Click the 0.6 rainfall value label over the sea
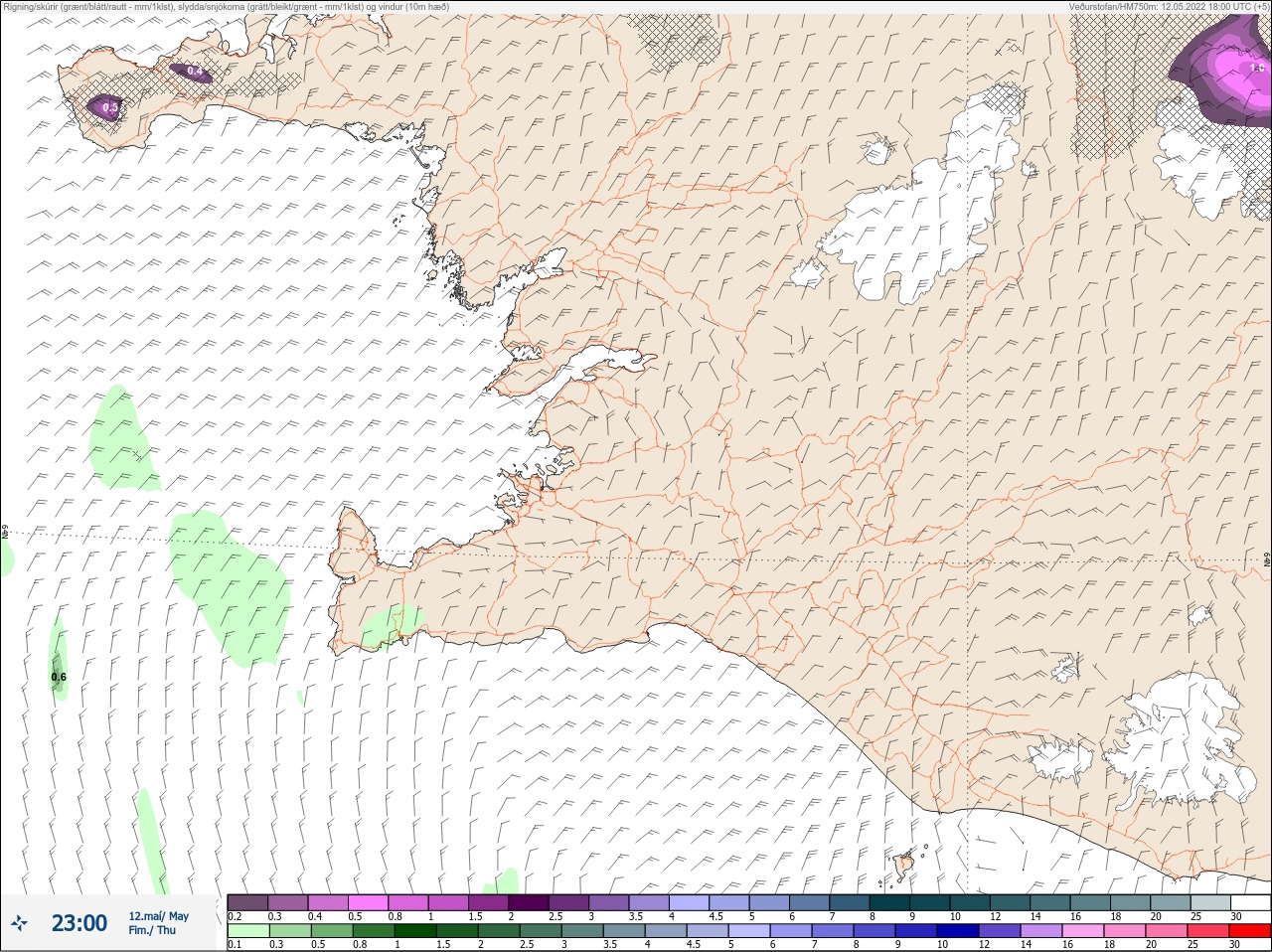The image size is (1272, 952). [x=59, y=677]
